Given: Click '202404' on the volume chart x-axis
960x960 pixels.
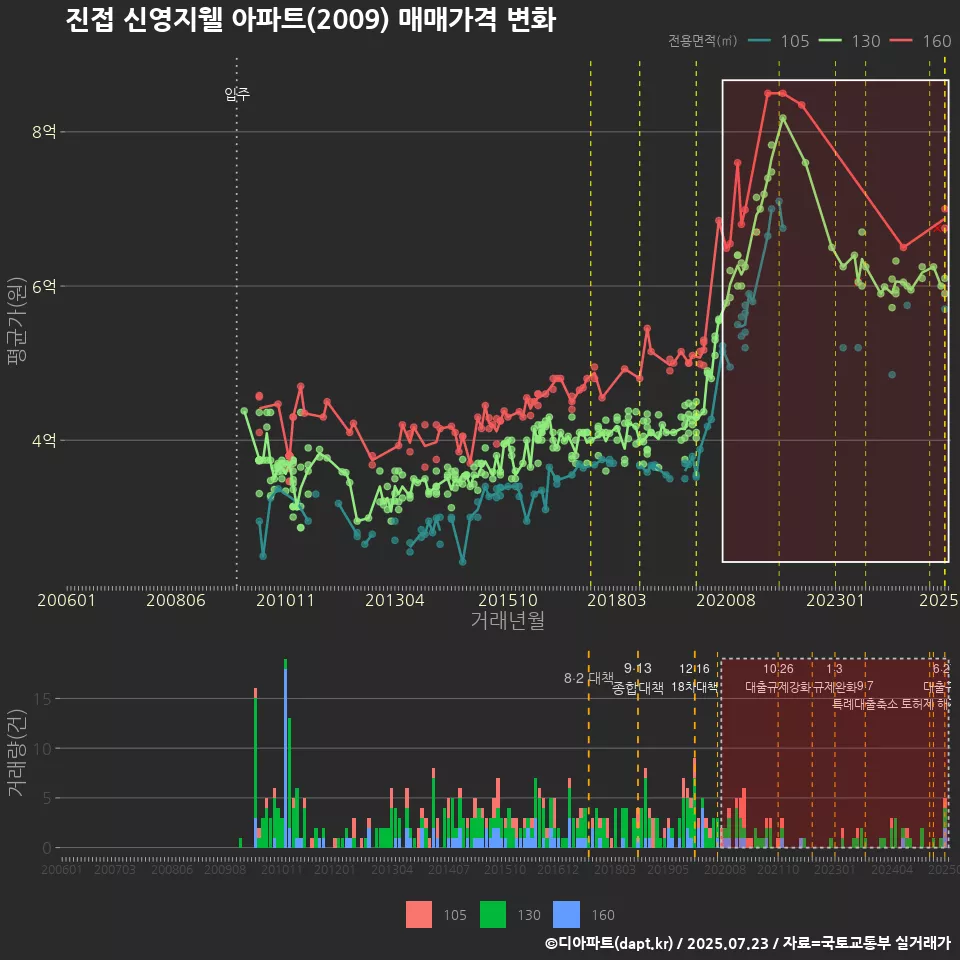Looking at the screenshot, I should click(x=892, y=869).
